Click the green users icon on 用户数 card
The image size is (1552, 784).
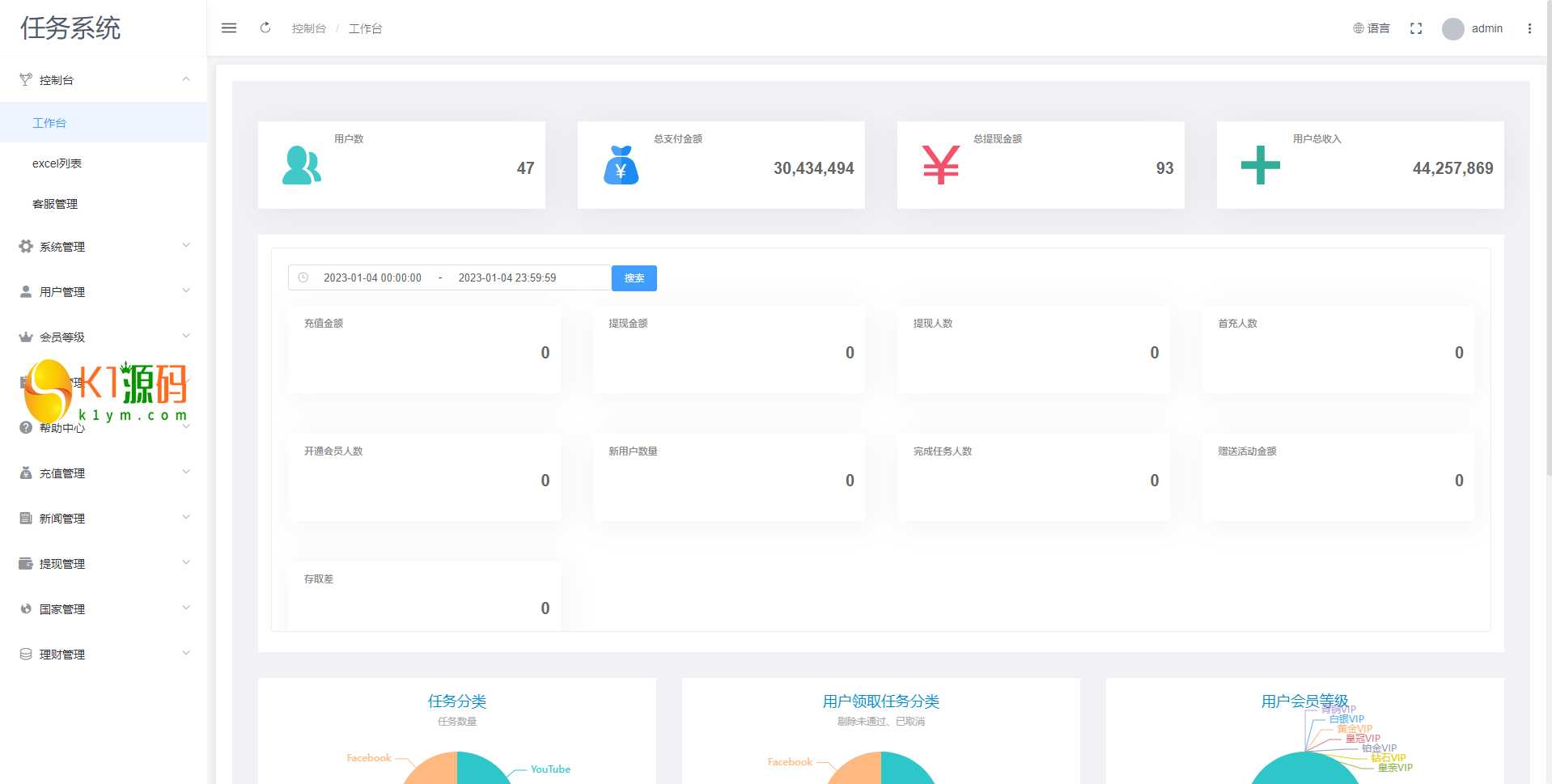click(302, 165)
